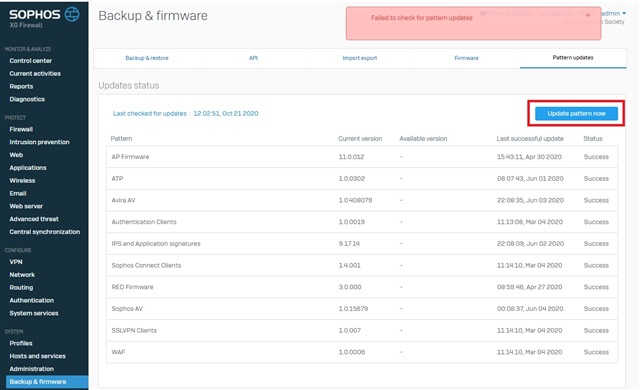Screen dimensions: 640x390
Task: Switch to the Backup & restore tab
Action: click(147, 58)
